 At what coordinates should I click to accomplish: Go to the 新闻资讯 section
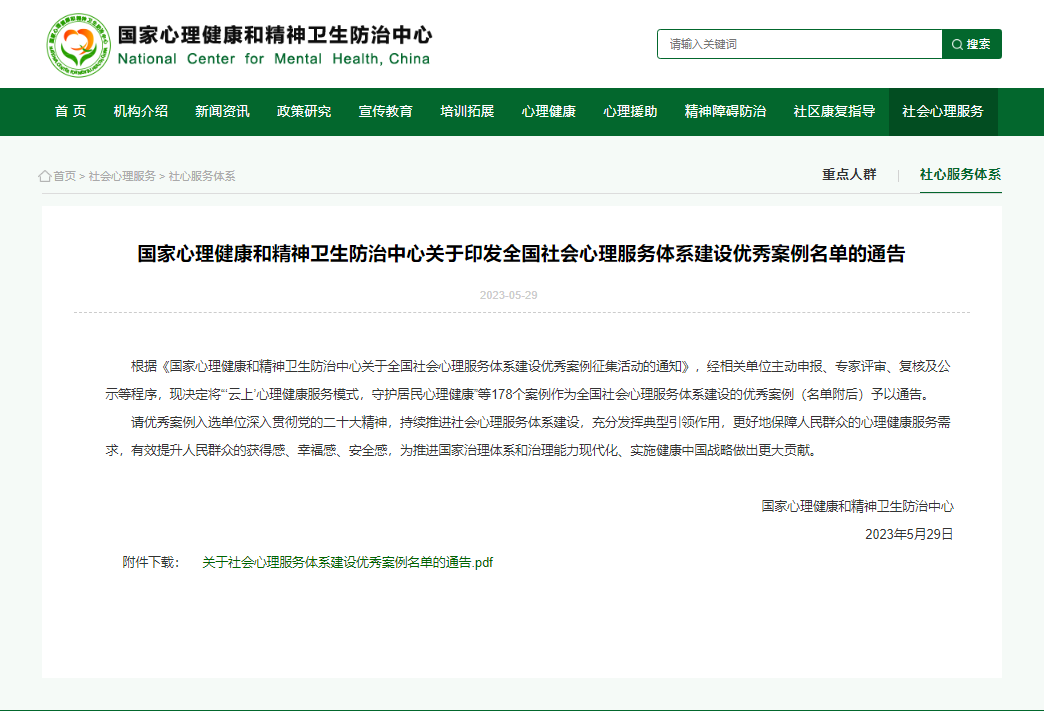[x=222, y=111]
